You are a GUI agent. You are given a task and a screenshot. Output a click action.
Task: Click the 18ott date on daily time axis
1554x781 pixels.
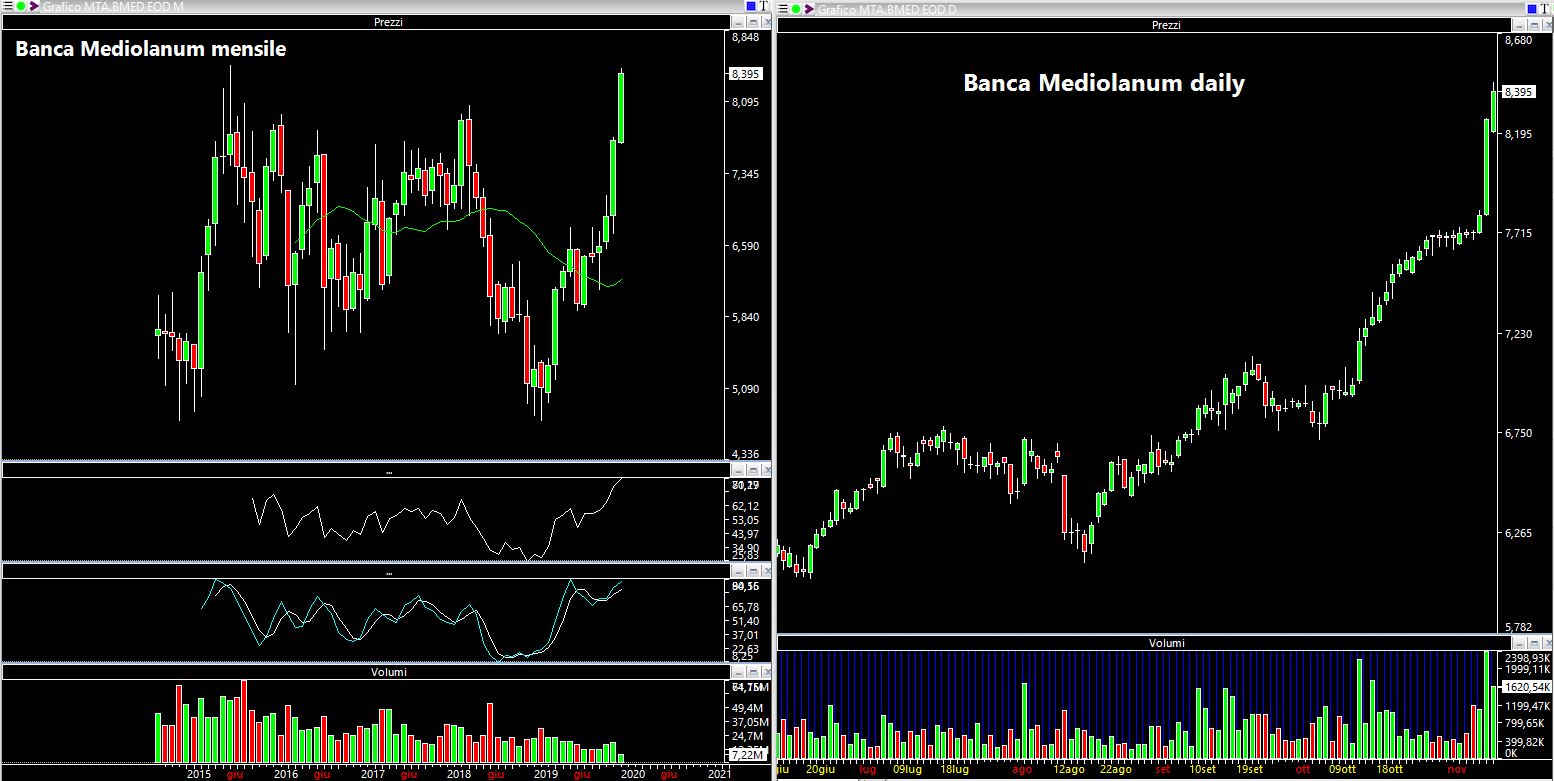coord(1388,771)
